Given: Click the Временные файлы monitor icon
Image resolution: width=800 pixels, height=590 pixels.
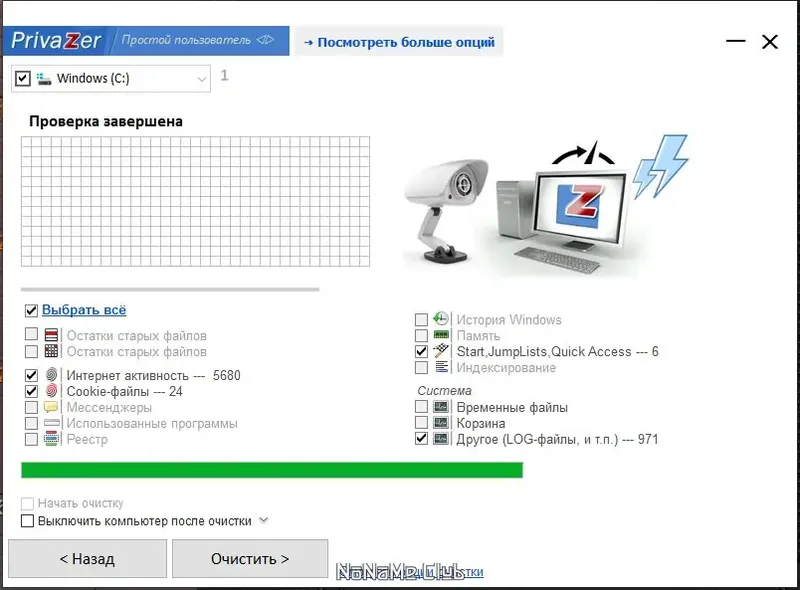Looking at the screenshot, I should (441, 407).
